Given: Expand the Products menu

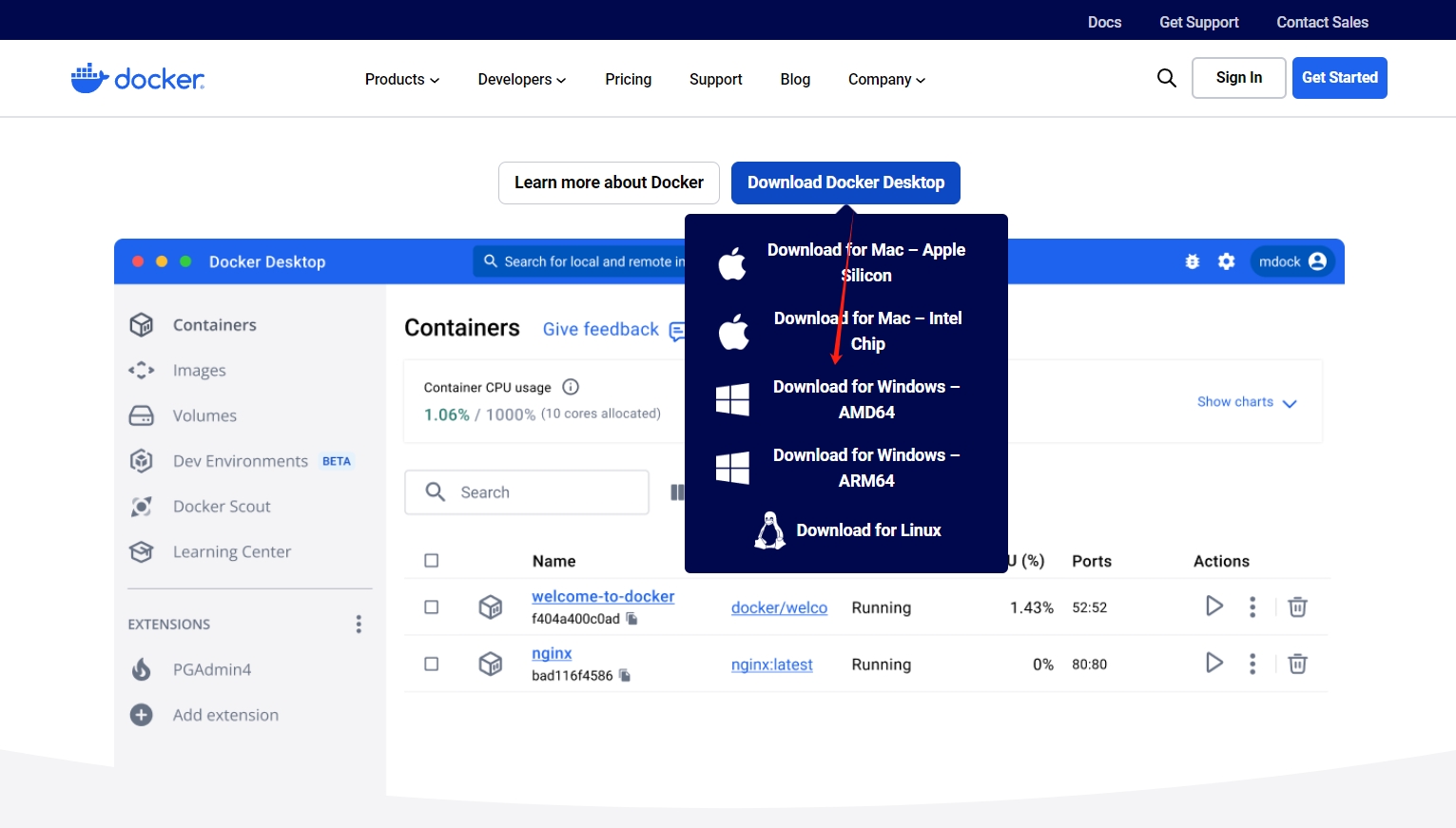Looking at the screenshot, I should (402, 79).
